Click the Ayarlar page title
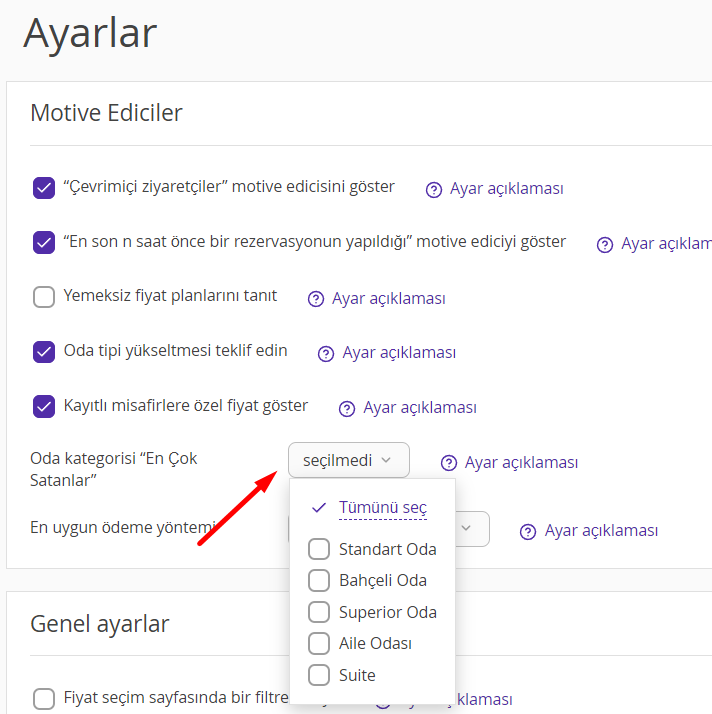Screen dimensions: 712x714 pos(90,33)
